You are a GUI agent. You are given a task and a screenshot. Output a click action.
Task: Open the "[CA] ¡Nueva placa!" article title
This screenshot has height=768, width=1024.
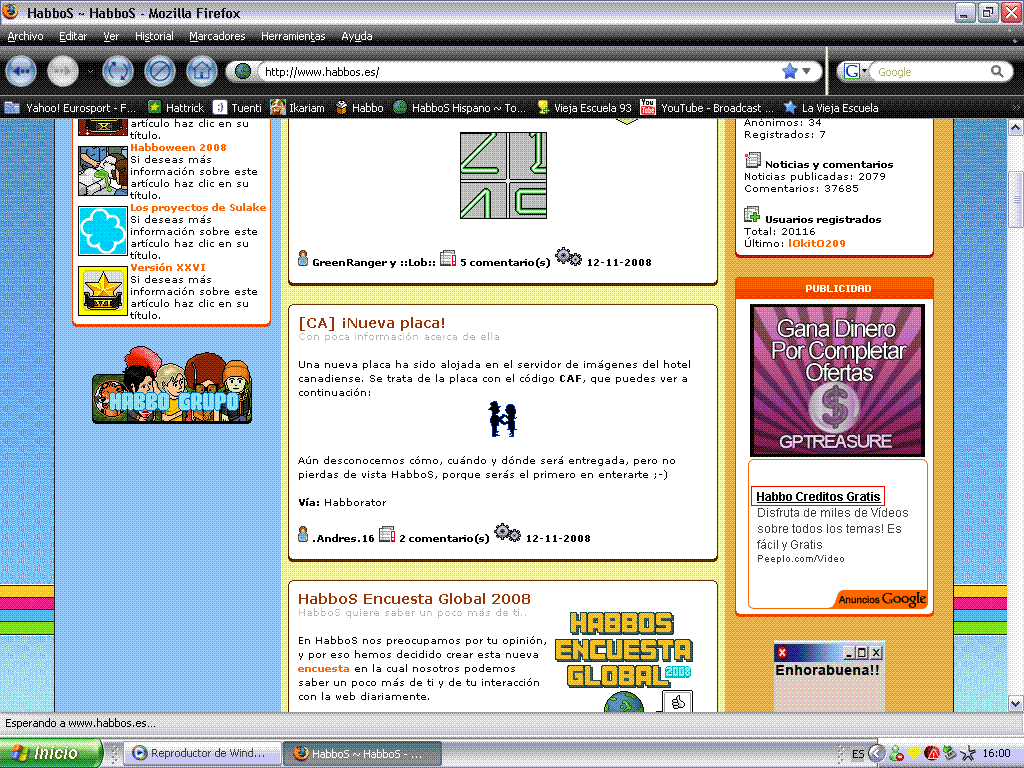click(372, 322)
